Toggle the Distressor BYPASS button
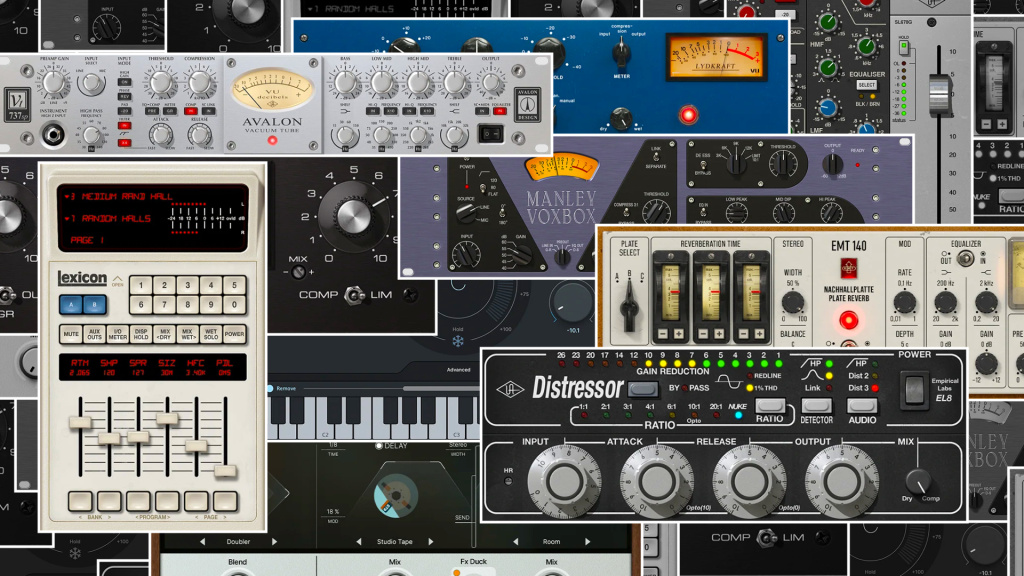 point(643,389)
